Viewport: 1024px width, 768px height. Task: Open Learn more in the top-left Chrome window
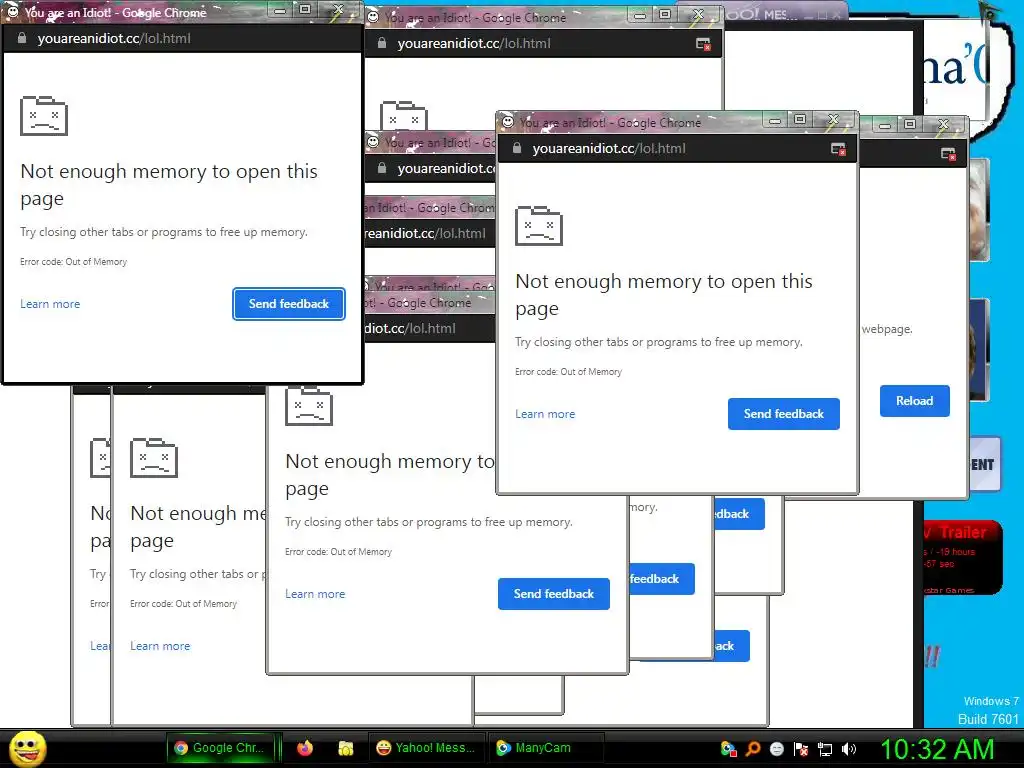[x=50, y=304]
